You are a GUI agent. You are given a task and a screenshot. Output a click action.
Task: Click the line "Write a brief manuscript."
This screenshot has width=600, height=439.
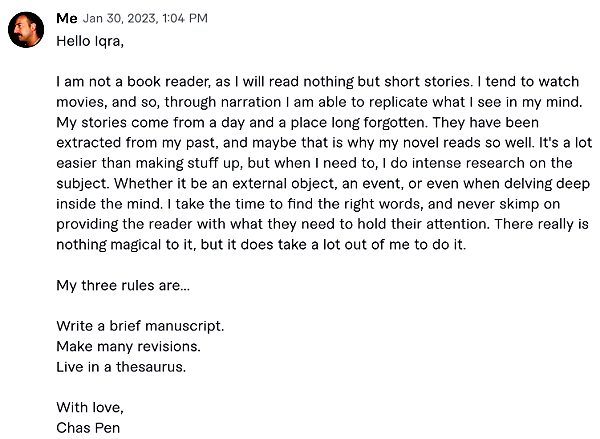[x=140, y=326]
